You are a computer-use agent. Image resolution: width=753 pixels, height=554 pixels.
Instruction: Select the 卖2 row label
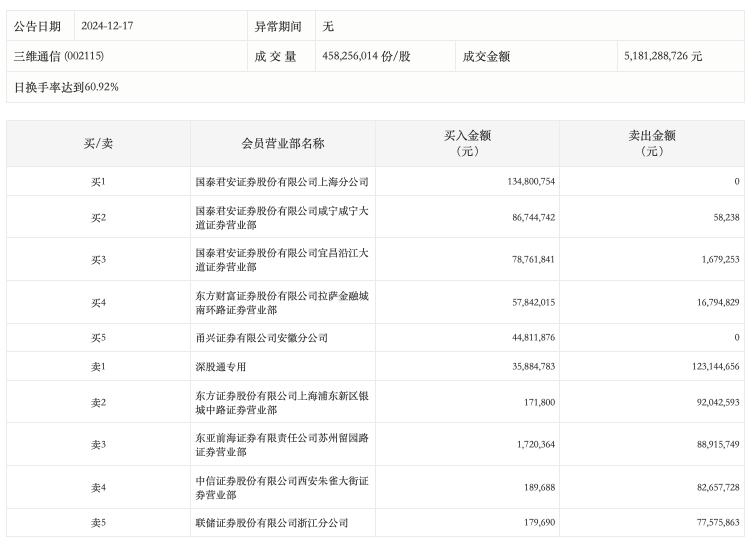[x=98, y=403]
